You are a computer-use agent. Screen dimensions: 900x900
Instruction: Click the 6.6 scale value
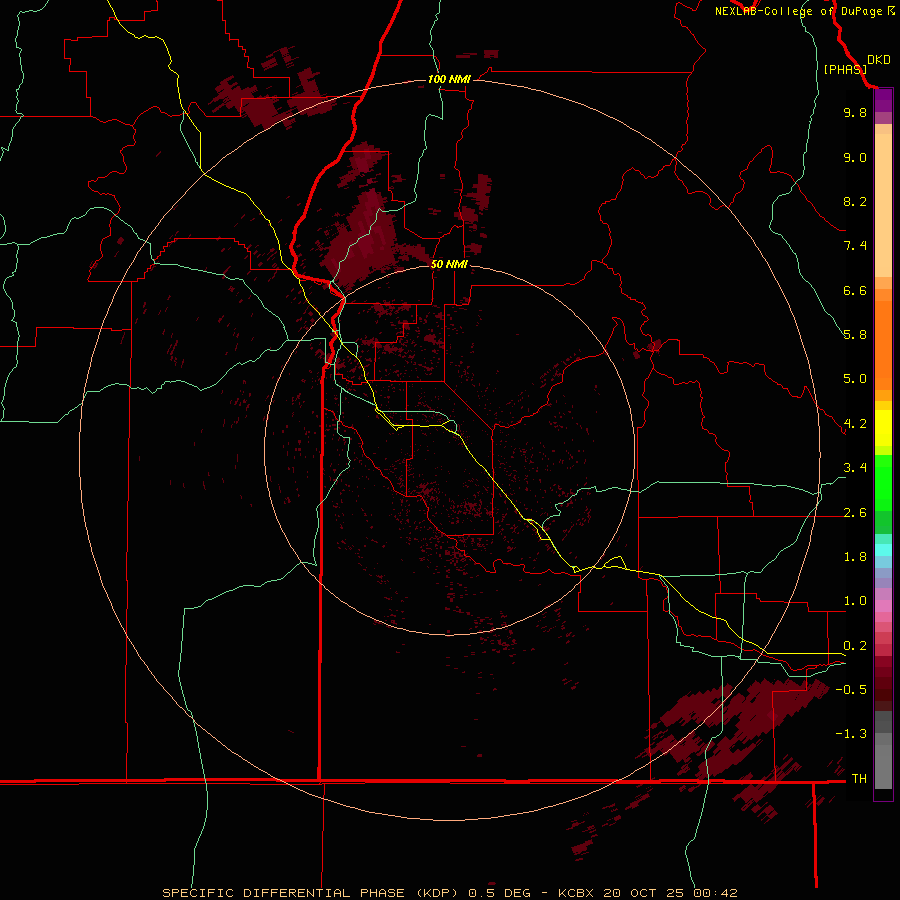coord(855,290)
